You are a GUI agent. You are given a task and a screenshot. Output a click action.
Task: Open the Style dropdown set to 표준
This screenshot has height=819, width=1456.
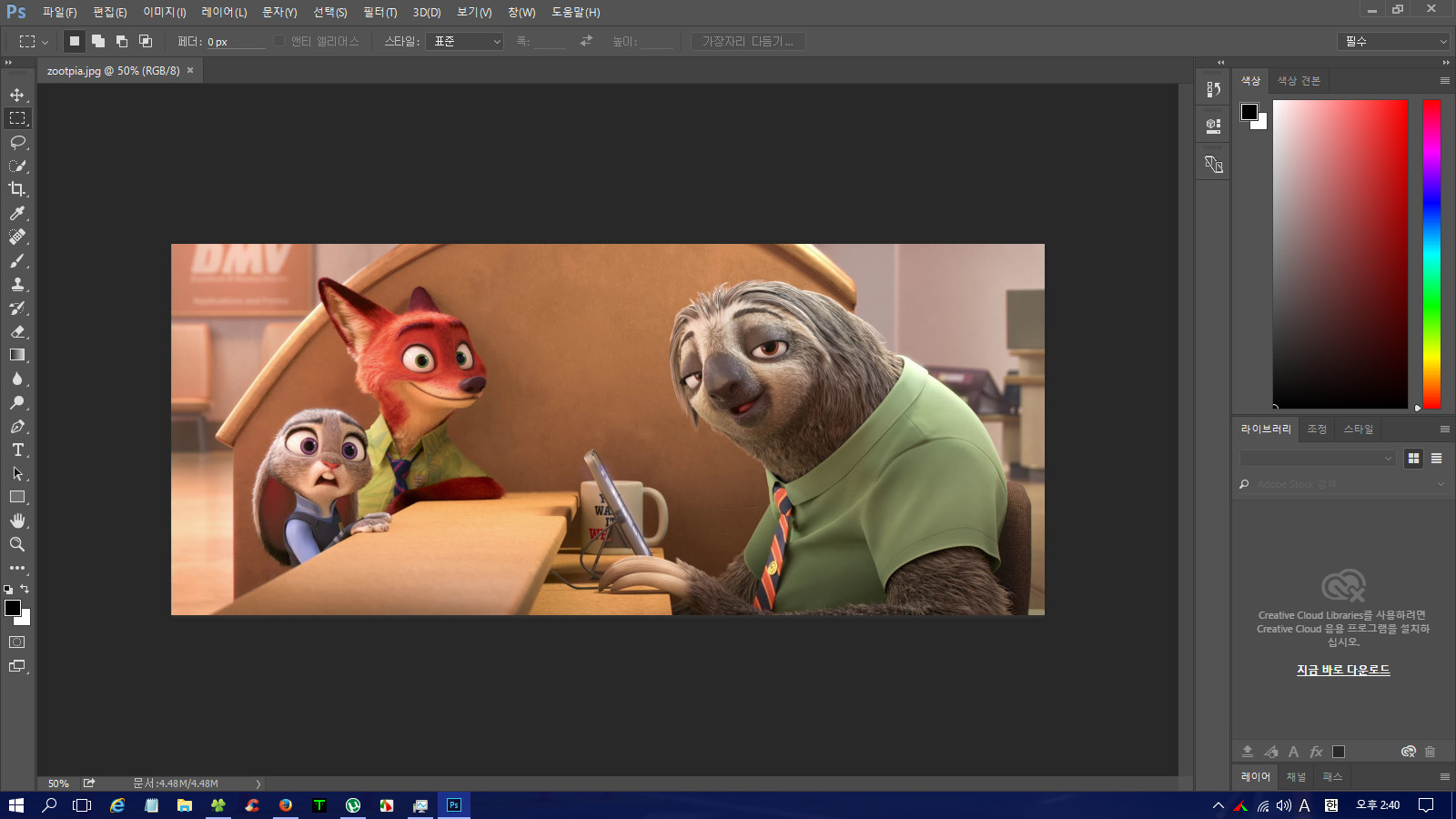464,41
